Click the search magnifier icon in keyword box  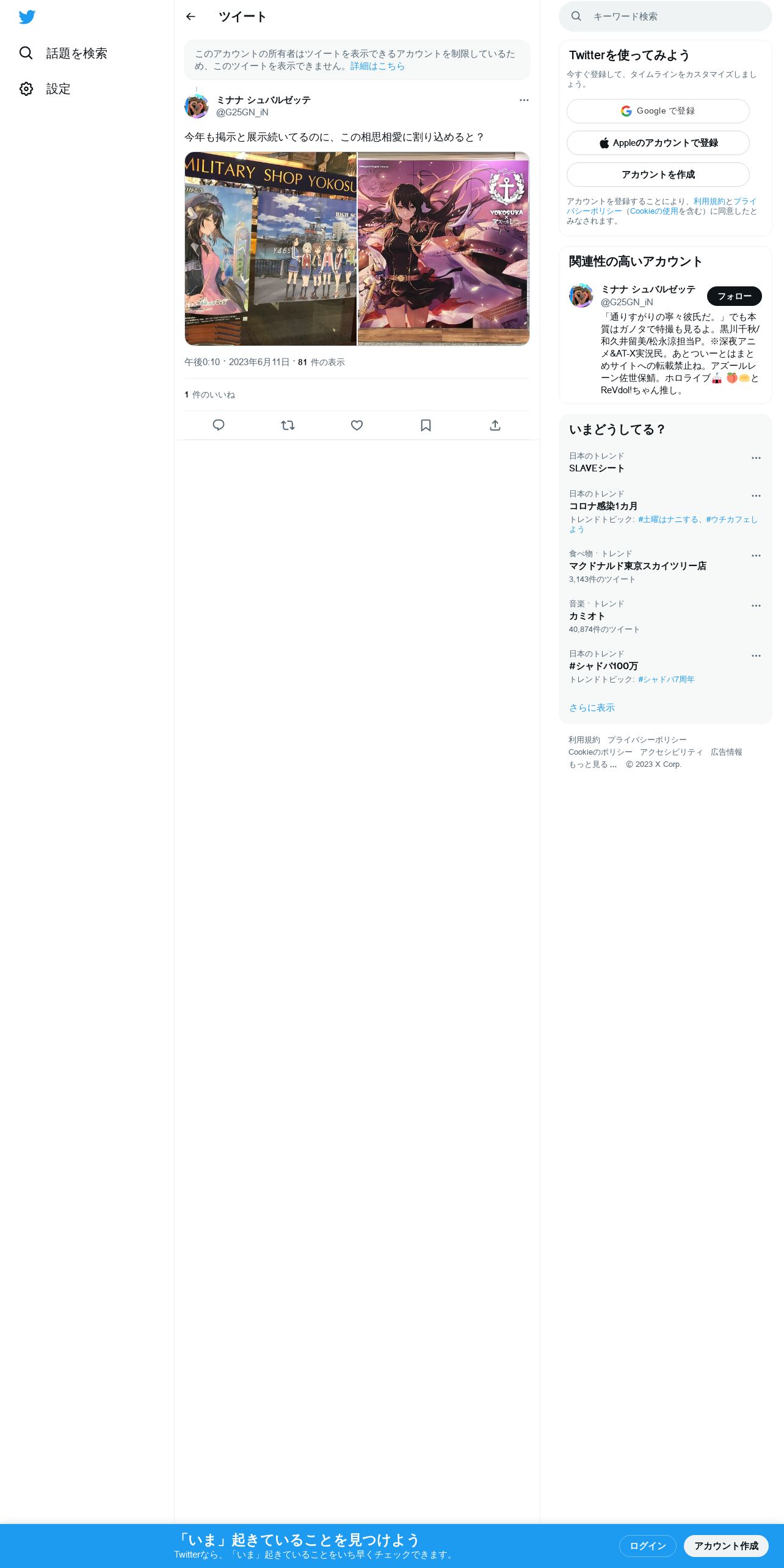tap(576, 16)
